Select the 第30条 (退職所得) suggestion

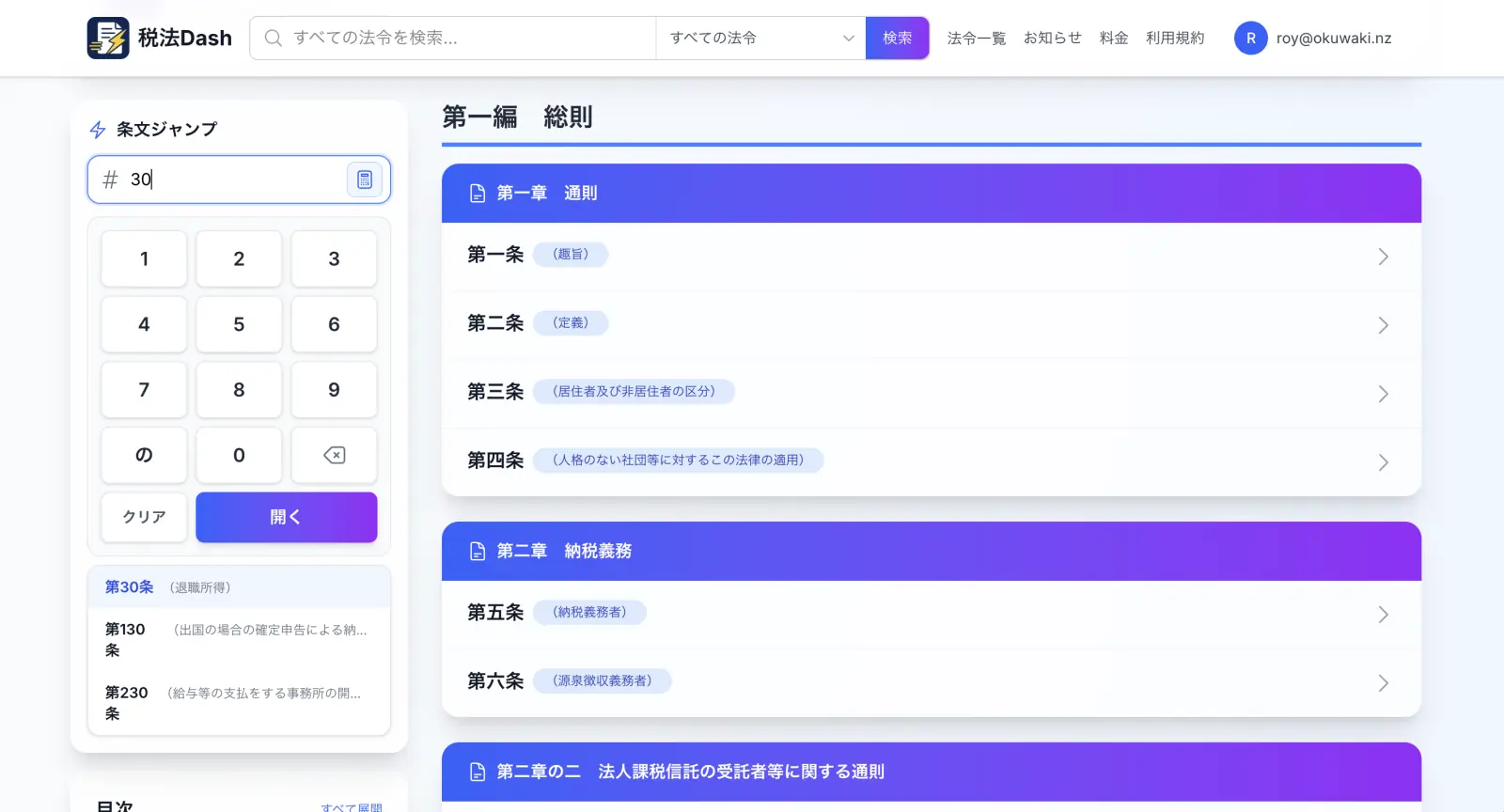click(239, 587)
